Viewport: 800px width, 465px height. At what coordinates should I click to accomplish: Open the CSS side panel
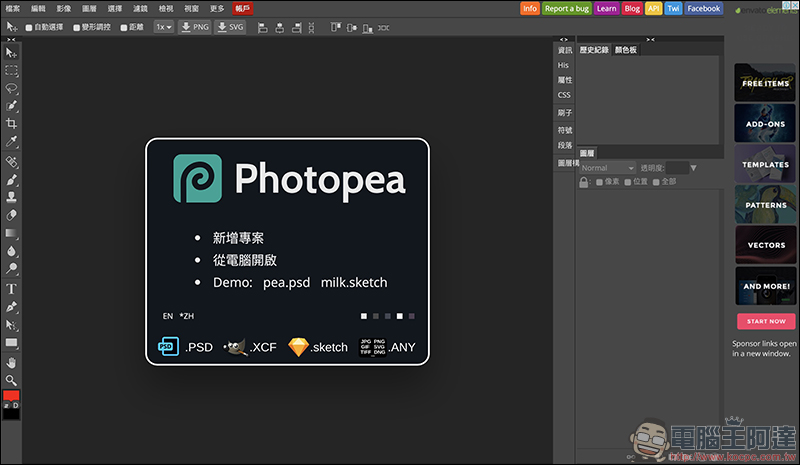pyautogui.click(x=564, y=95)
